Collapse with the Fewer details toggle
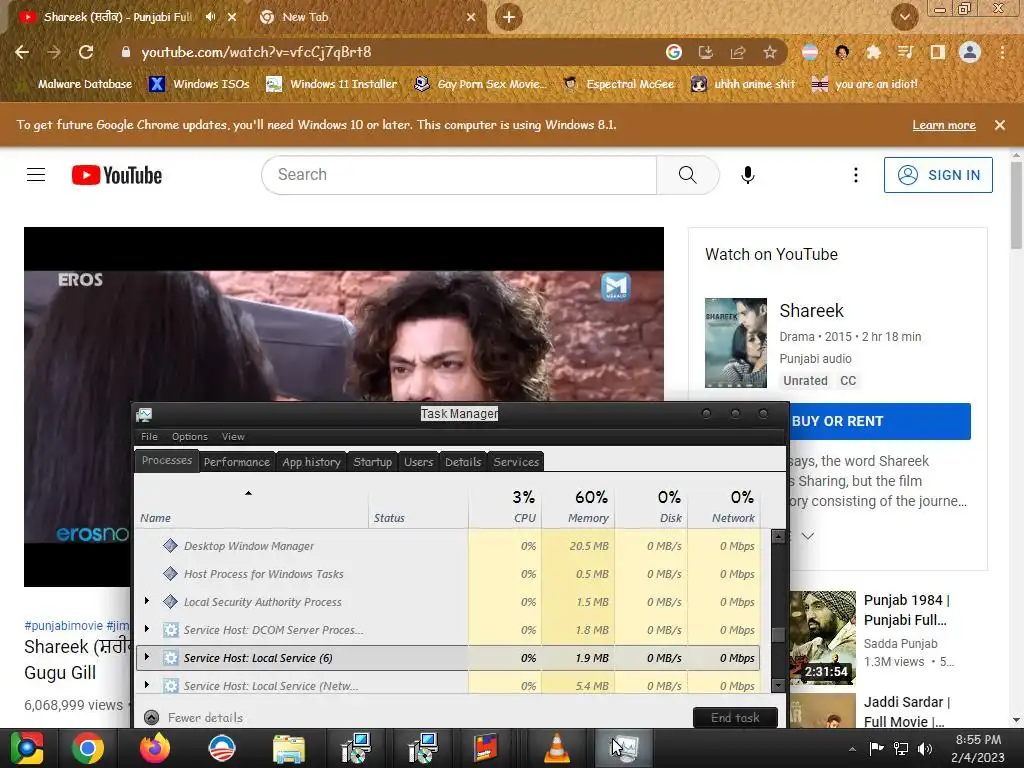This screenshot has height=768, width=1024. click(x=193, y=718)
